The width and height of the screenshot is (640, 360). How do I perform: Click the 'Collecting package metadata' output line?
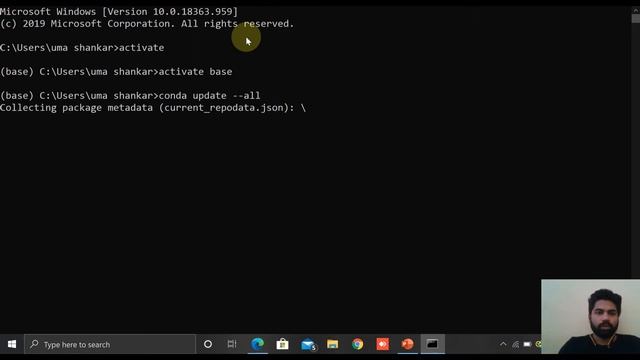[x=153, y=108]
